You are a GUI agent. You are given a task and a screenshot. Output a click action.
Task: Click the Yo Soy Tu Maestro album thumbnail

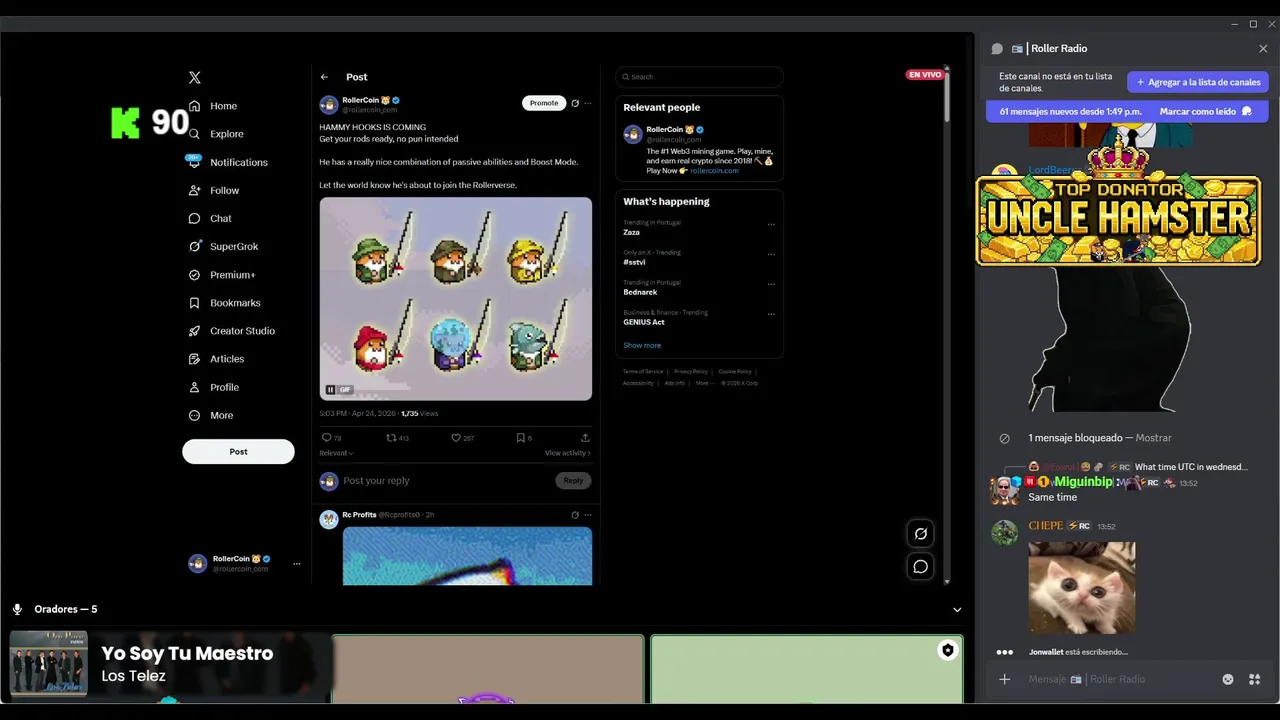(x=49, y=663)
